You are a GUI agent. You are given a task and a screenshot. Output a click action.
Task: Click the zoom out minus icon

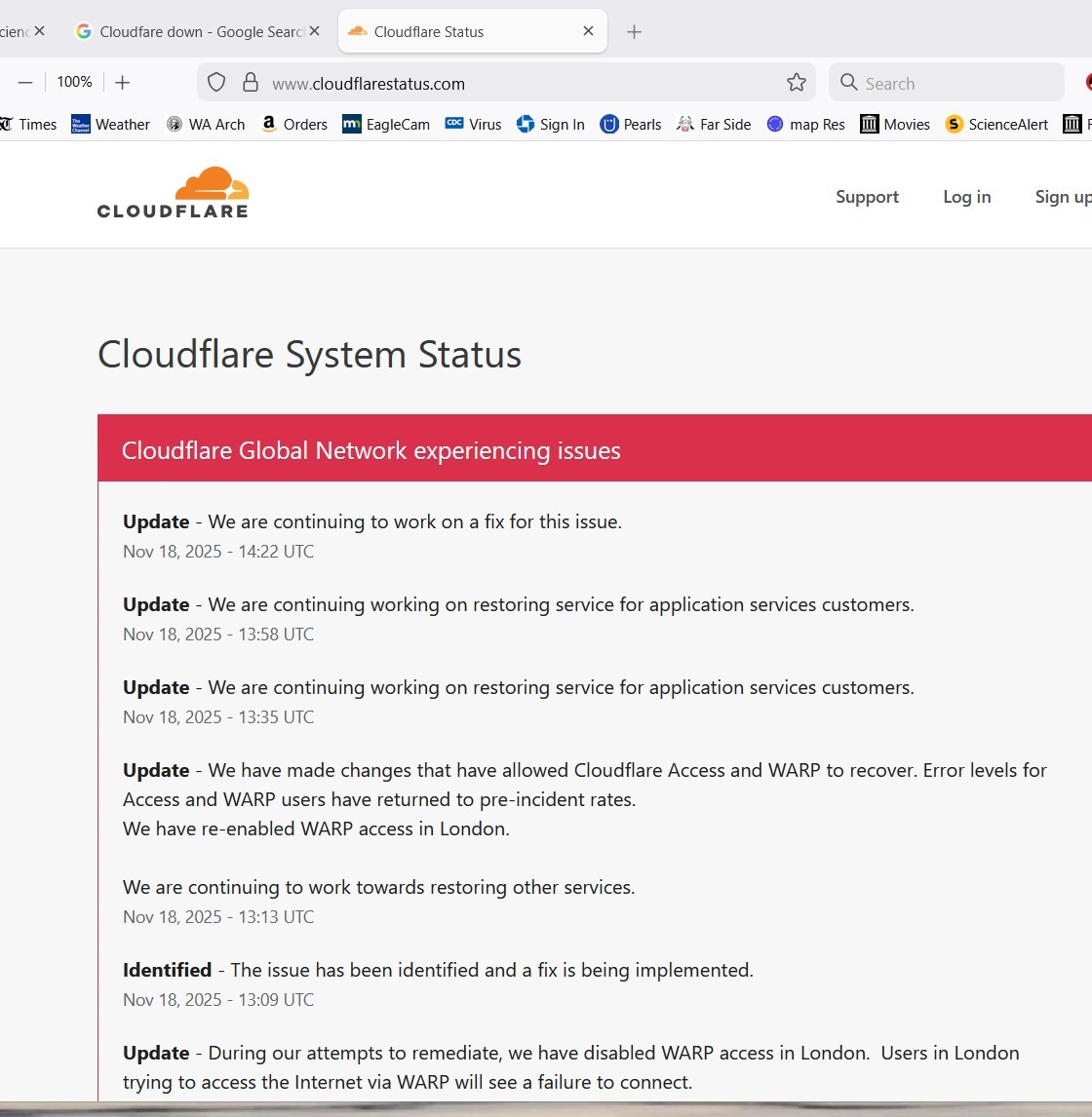(x=25, y=83)
